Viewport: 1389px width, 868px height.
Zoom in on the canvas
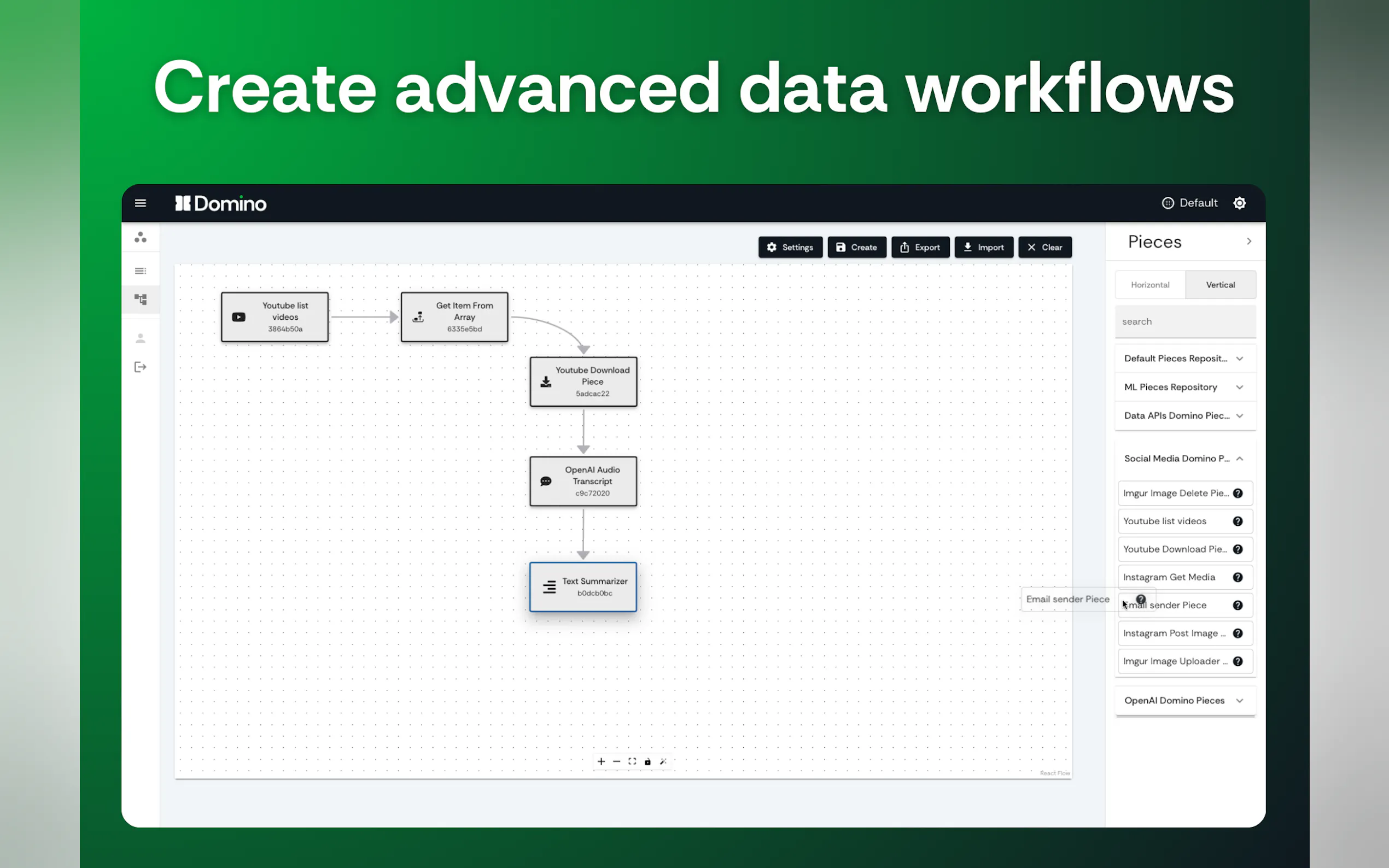click(x=600, y=761)
